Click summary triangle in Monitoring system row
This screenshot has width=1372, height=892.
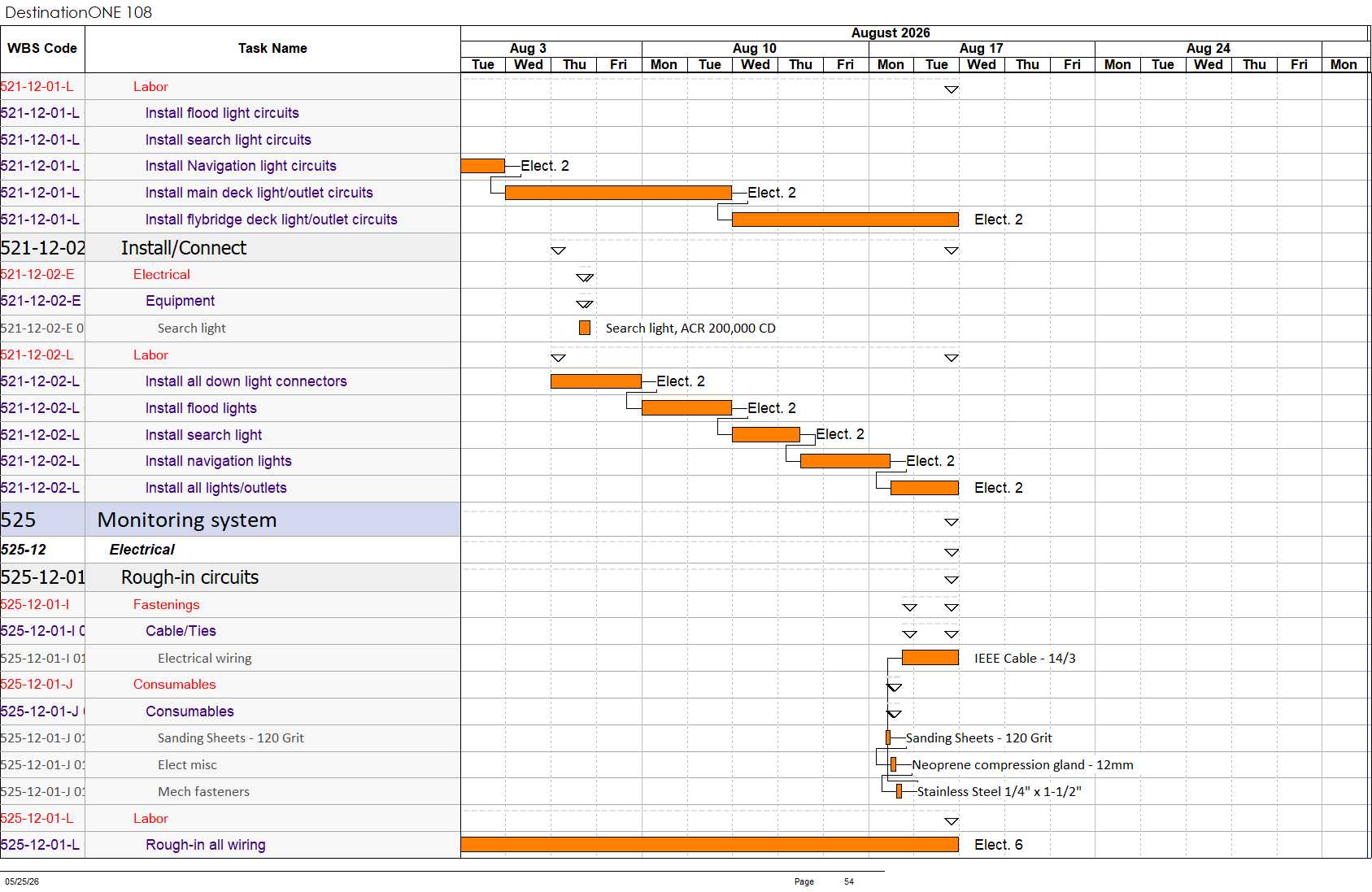(x=952, y=522)
